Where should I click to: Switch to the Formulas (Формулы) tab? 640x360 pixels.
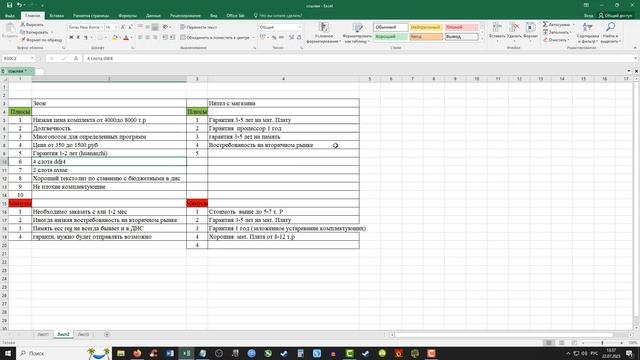coord(127,16)
